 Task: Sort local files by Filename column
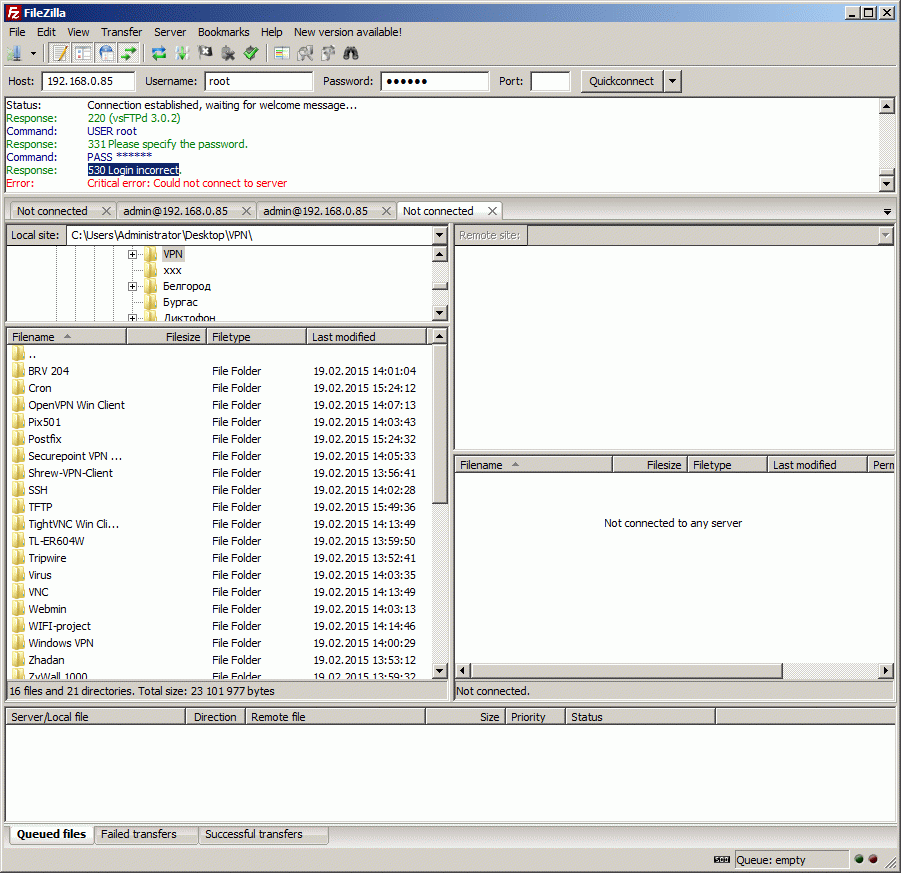point(66,337)
